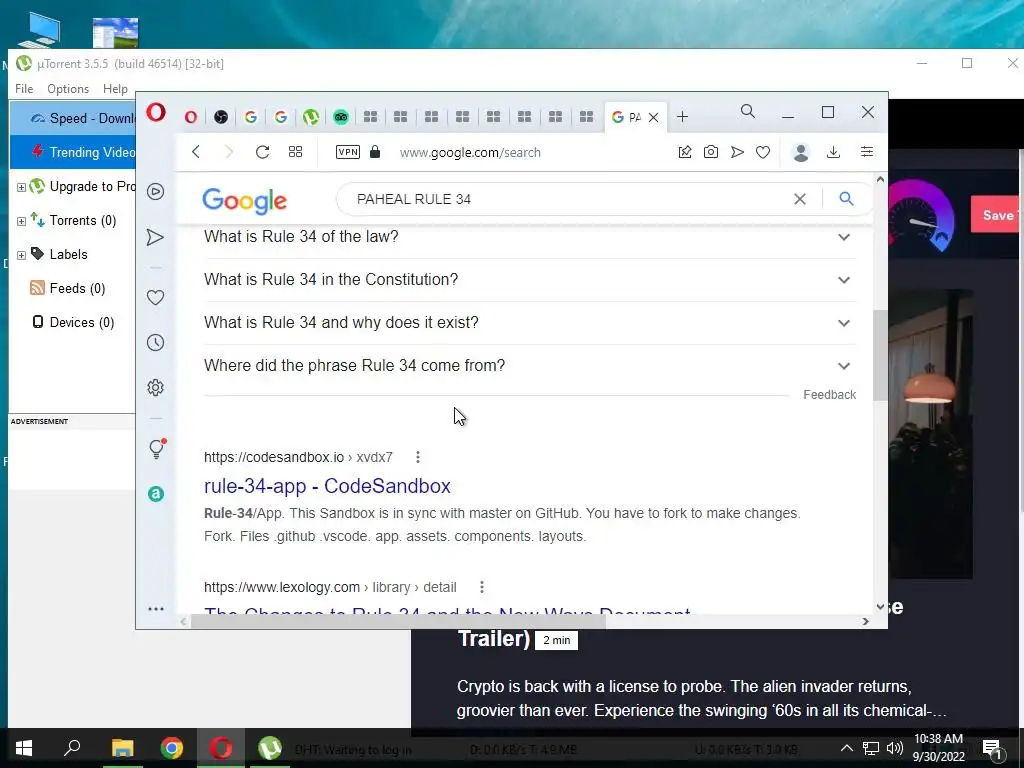Click Save button in uTorrent ad
This screenshot has height=768, width=1024.
pos(997,215)
